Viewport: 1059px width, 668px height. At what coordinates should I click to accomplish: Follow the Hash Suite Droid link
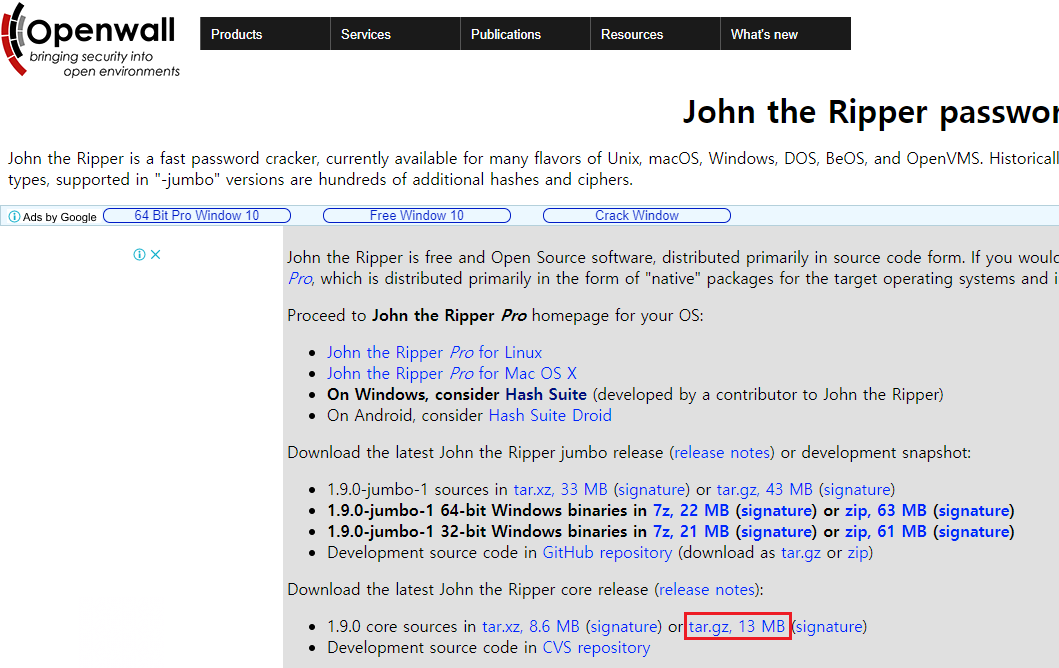point(550,415)
